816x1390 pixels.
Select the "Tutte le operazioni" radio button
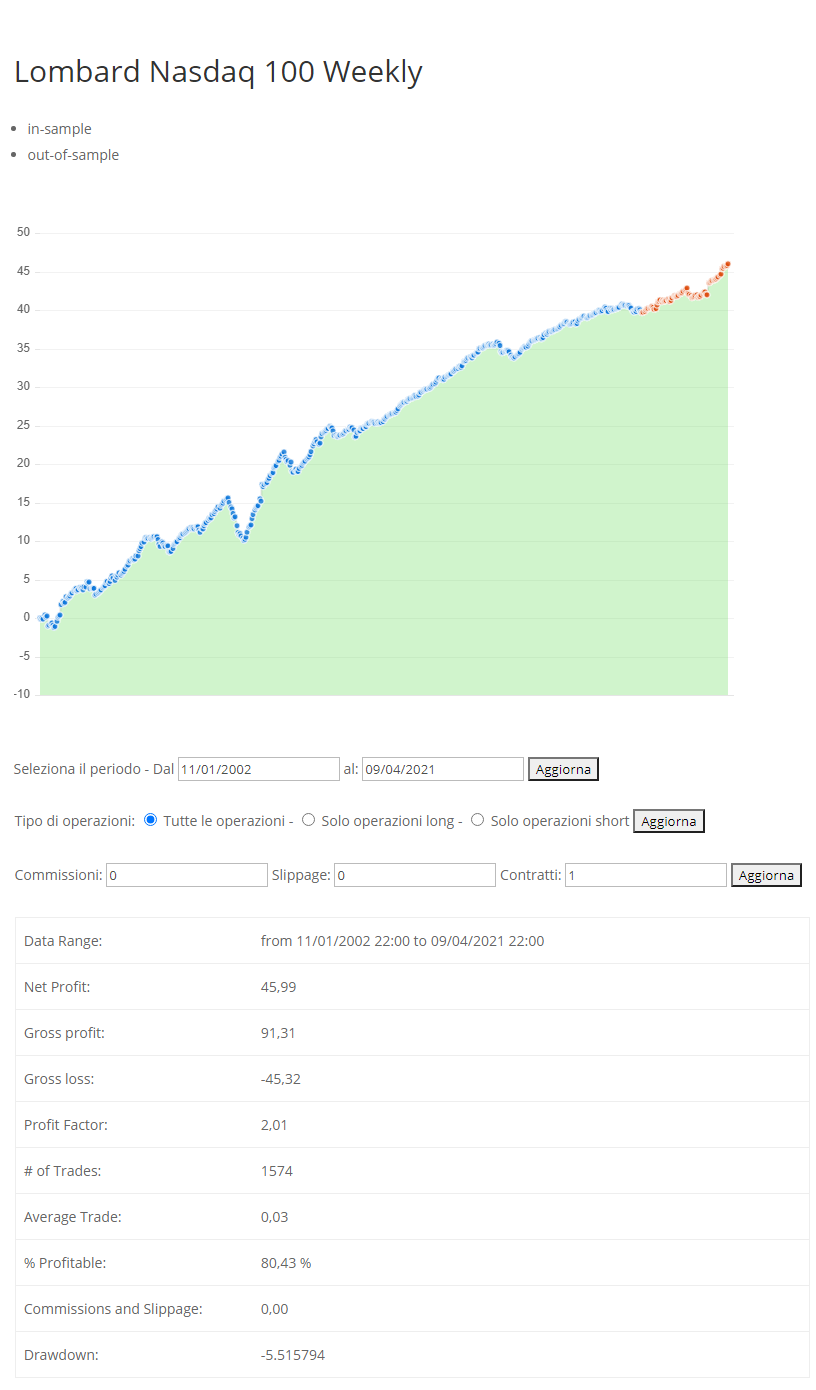point(151,820)
